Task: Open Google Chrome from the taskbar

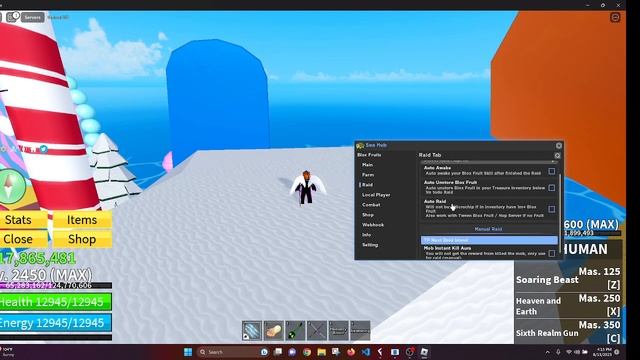Action: click(307, 352)
